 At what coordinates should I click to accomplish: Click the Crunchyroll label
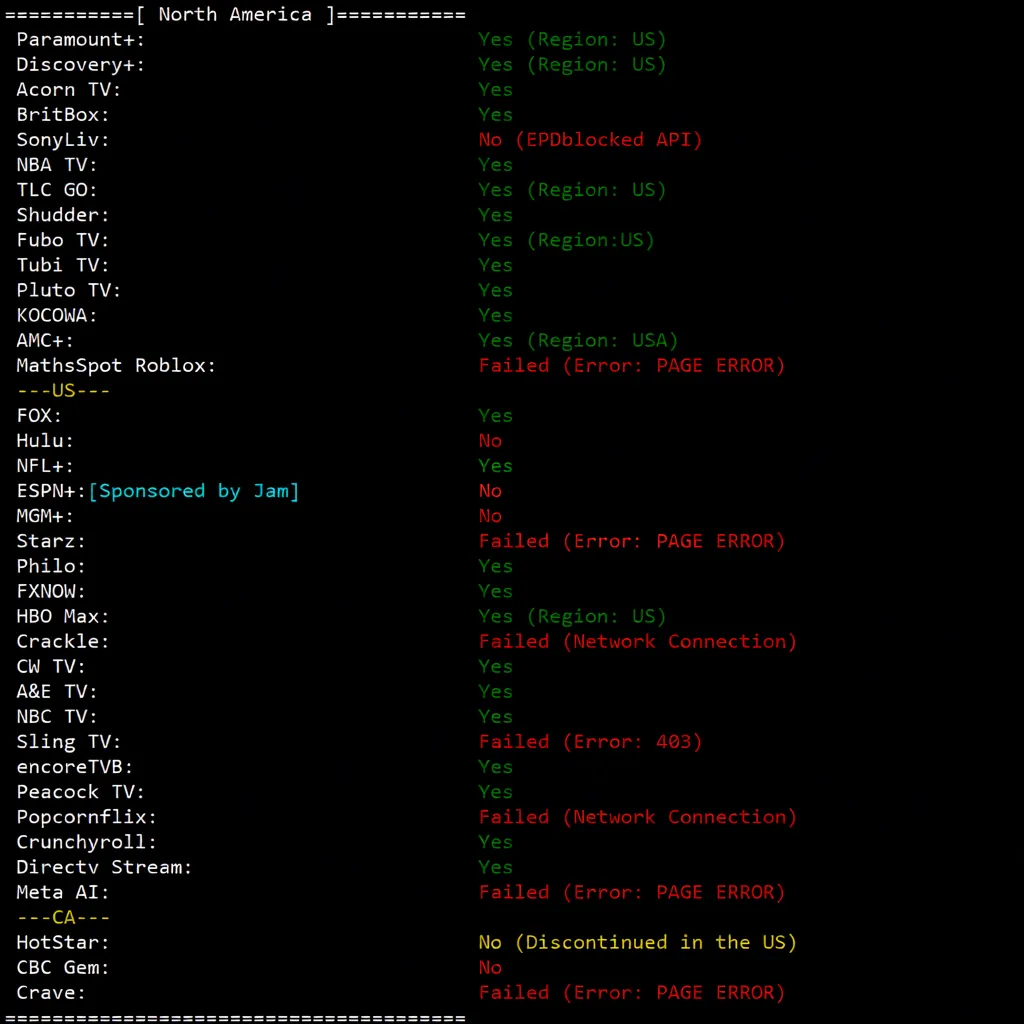[x=87, y=842]
